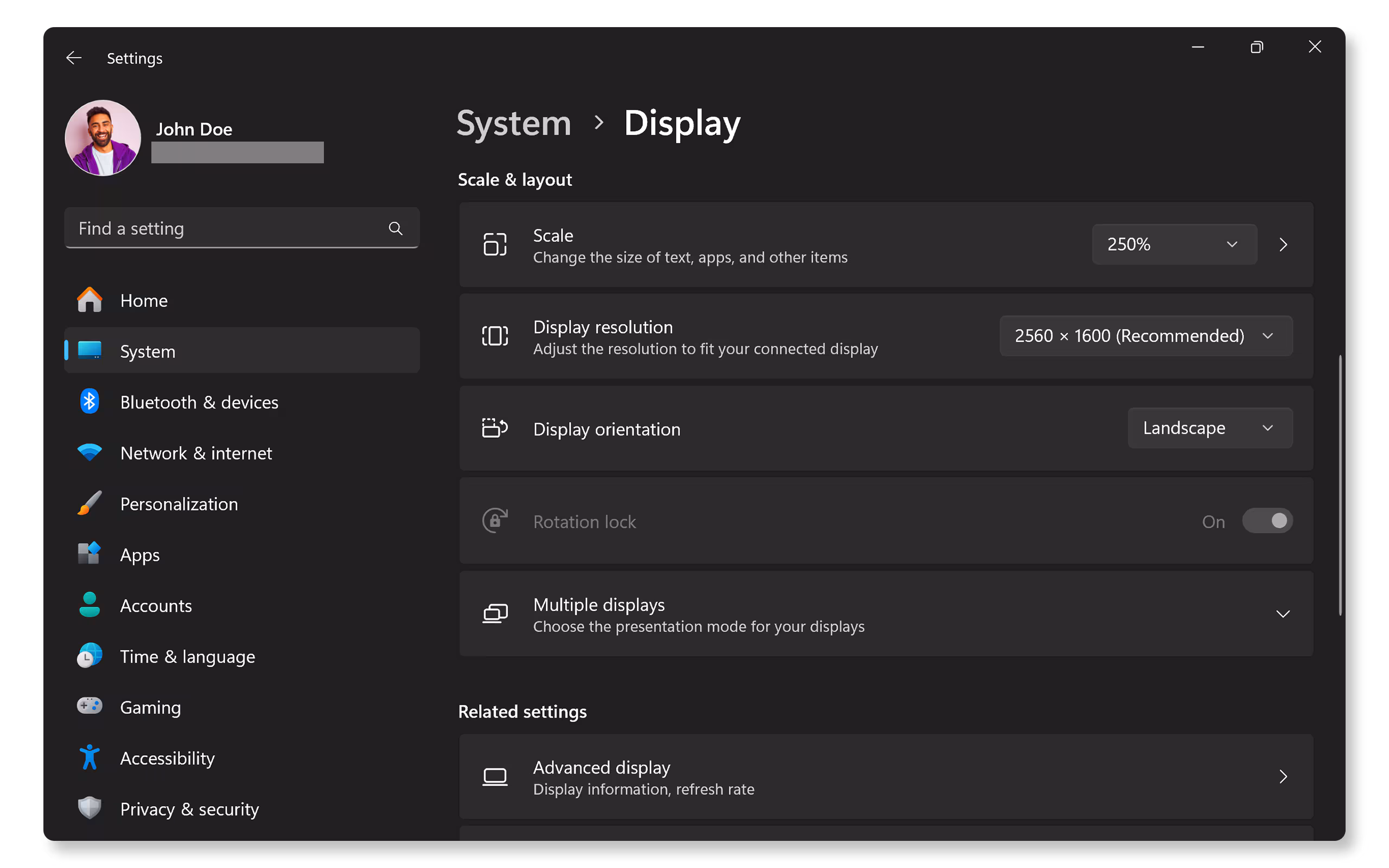Click the Home house icon

[x=90, y=299]
